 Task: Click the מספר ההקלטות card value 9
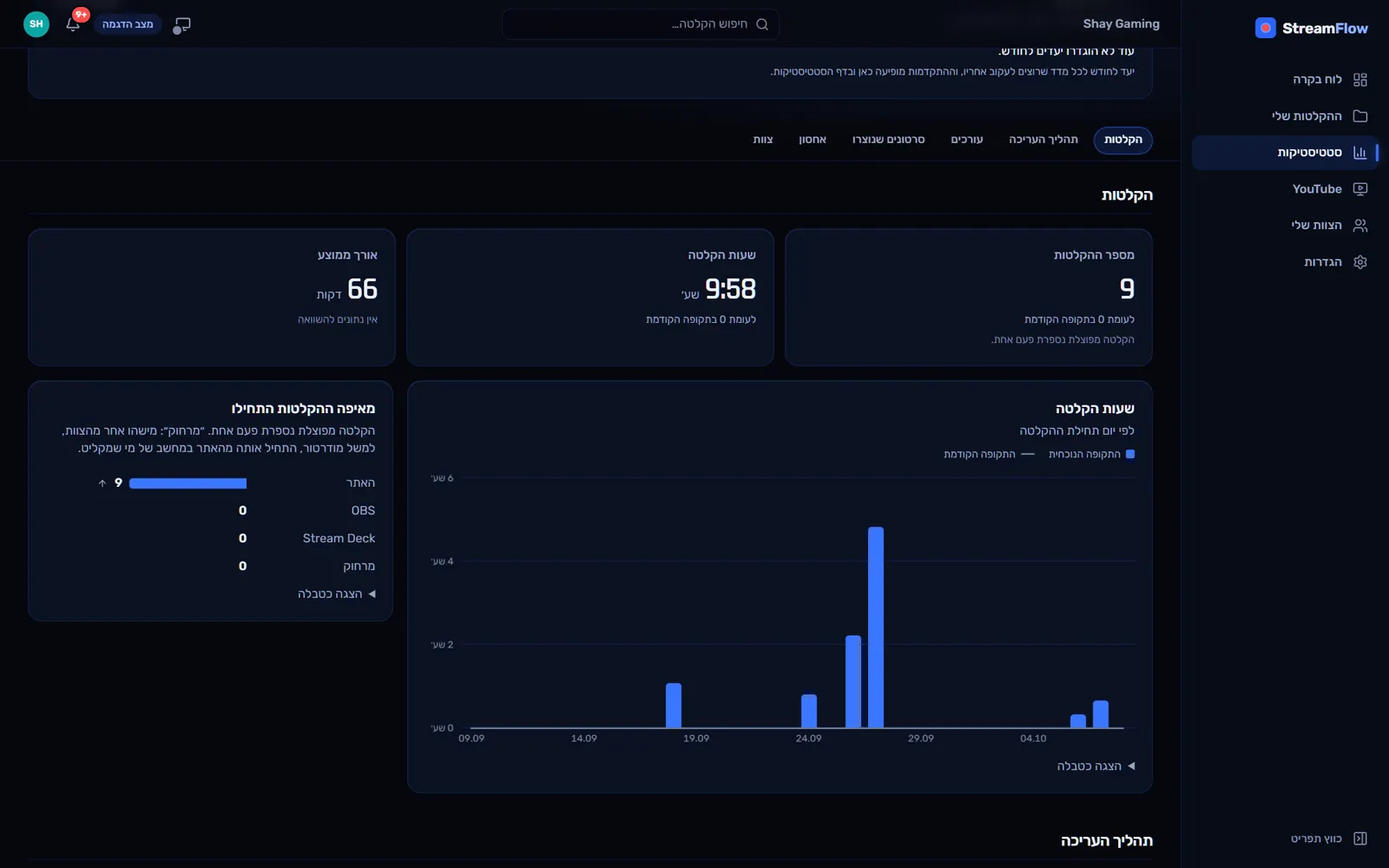1127,288
